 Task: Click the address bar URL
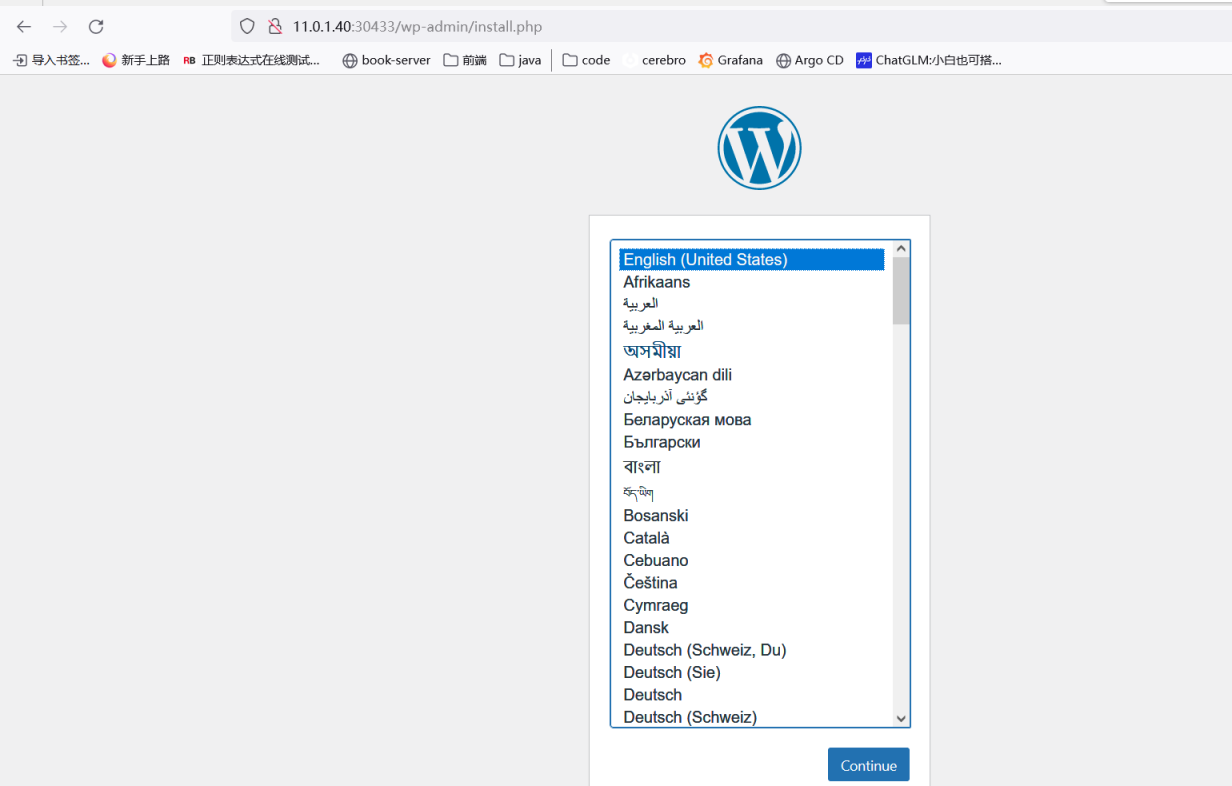(417, 27)
